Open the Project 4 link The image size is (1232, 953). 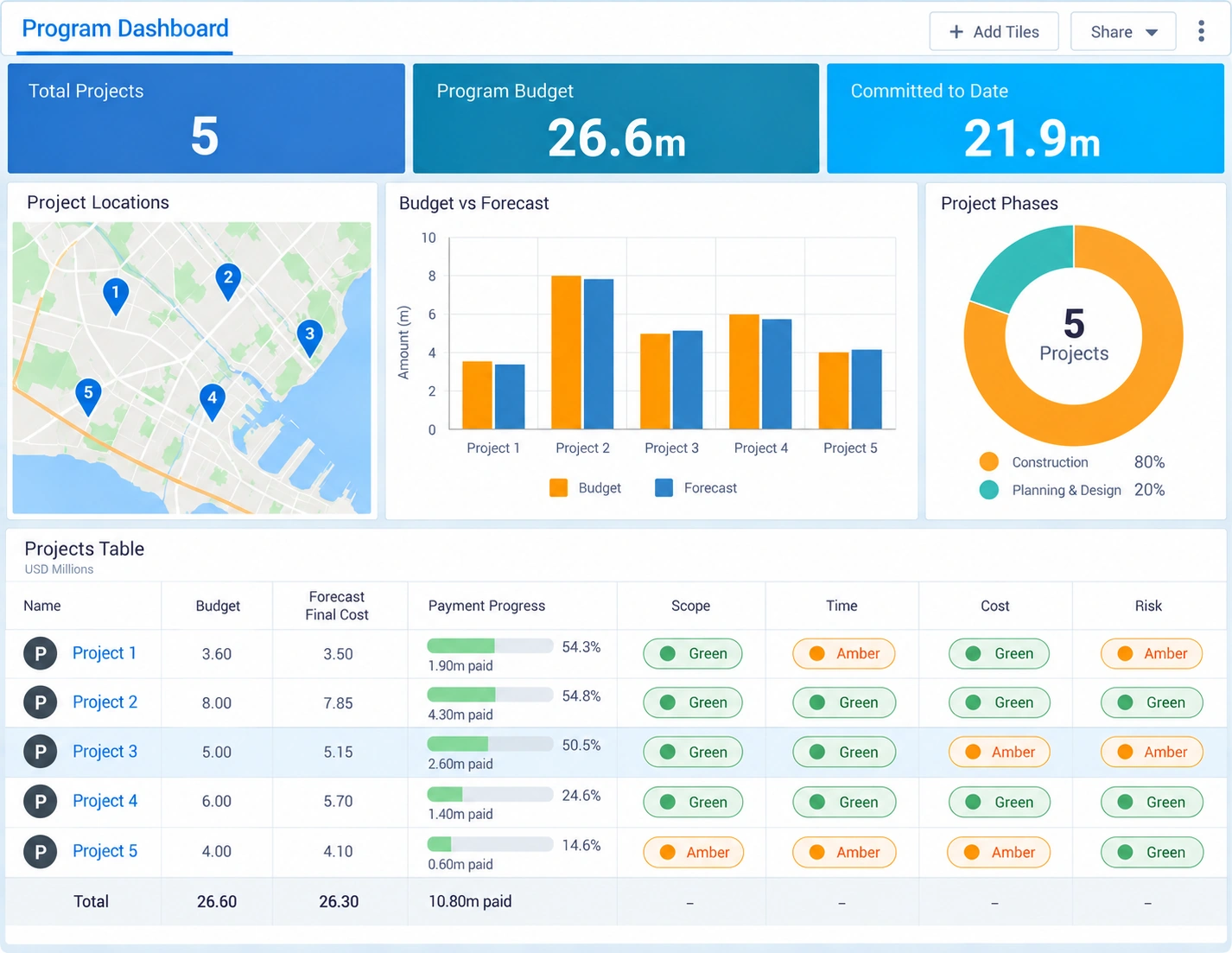tap(105, 801)
